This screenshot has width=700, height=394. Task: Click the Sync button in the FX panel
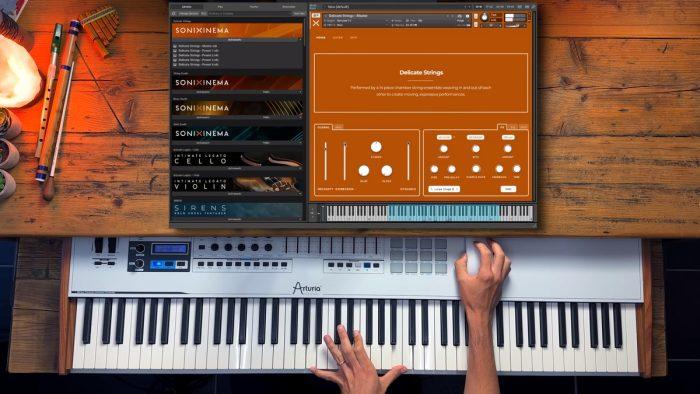click(508, 189)
